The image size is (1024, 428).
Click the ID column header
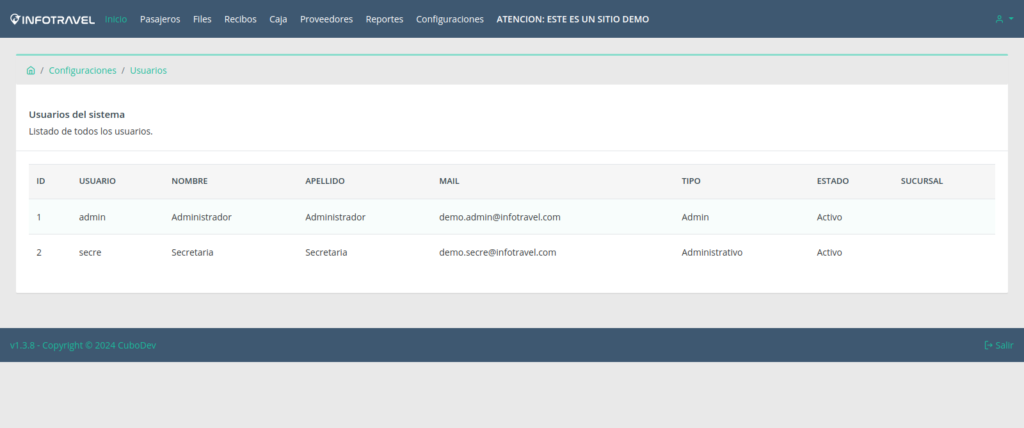pos(40,181)
